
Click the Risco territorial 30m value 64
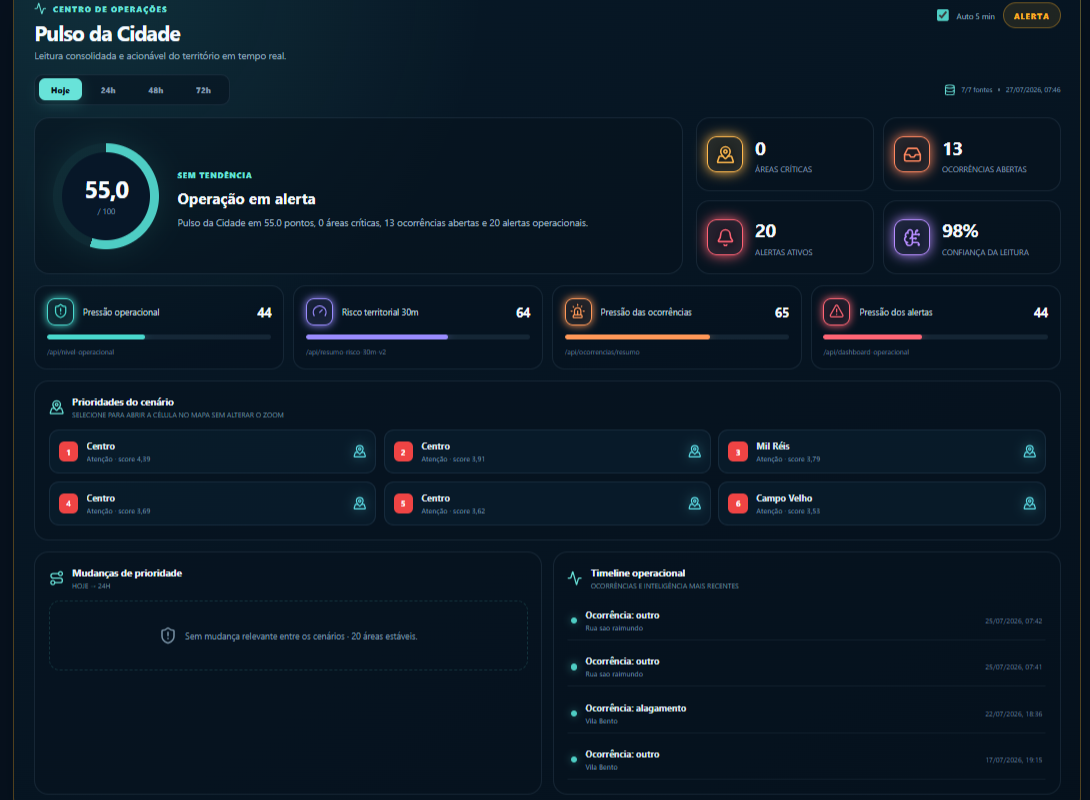click(x=523, y=313)
